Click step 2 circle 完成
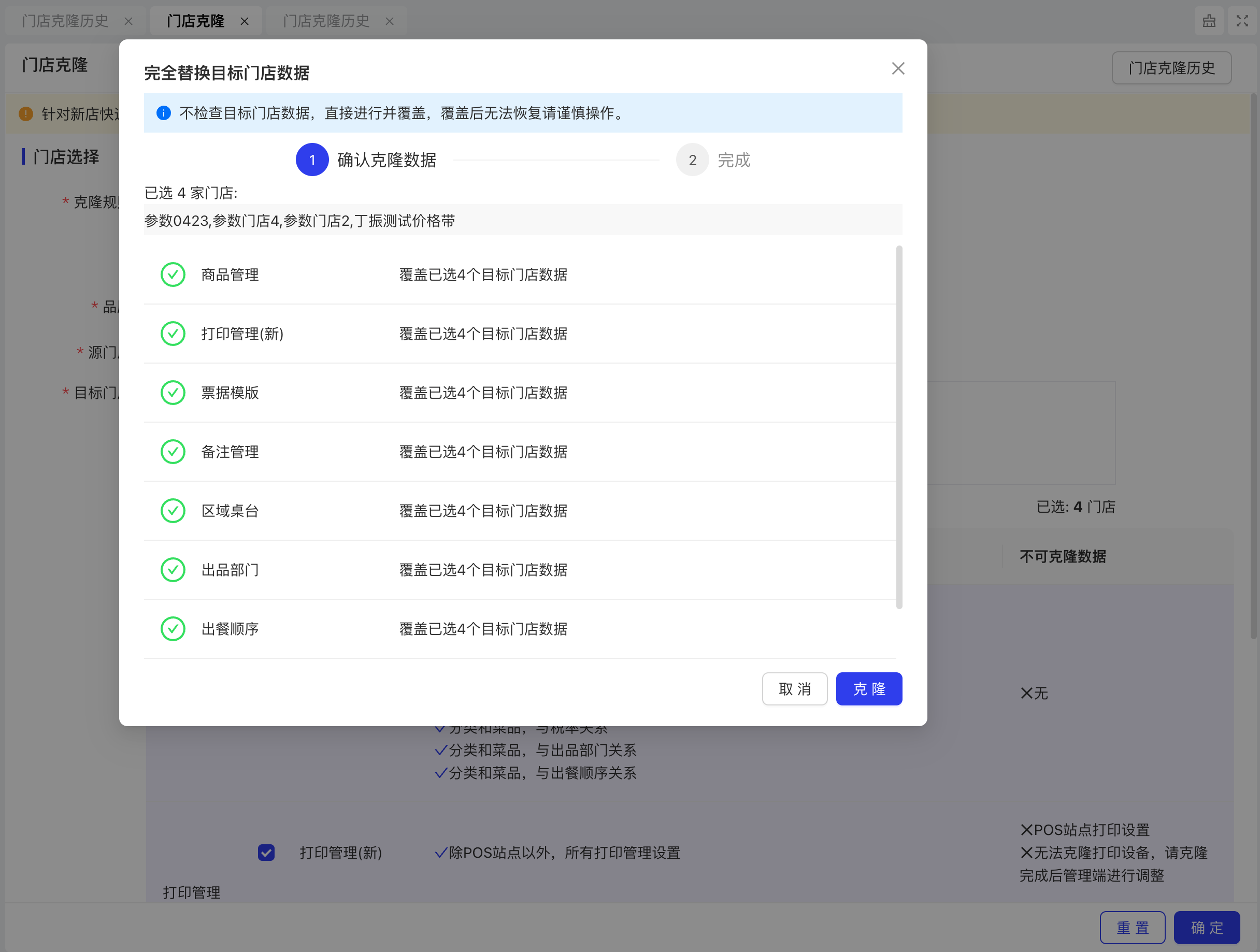Viewport: 1260px width, 952px height. [x=692, y=160]
